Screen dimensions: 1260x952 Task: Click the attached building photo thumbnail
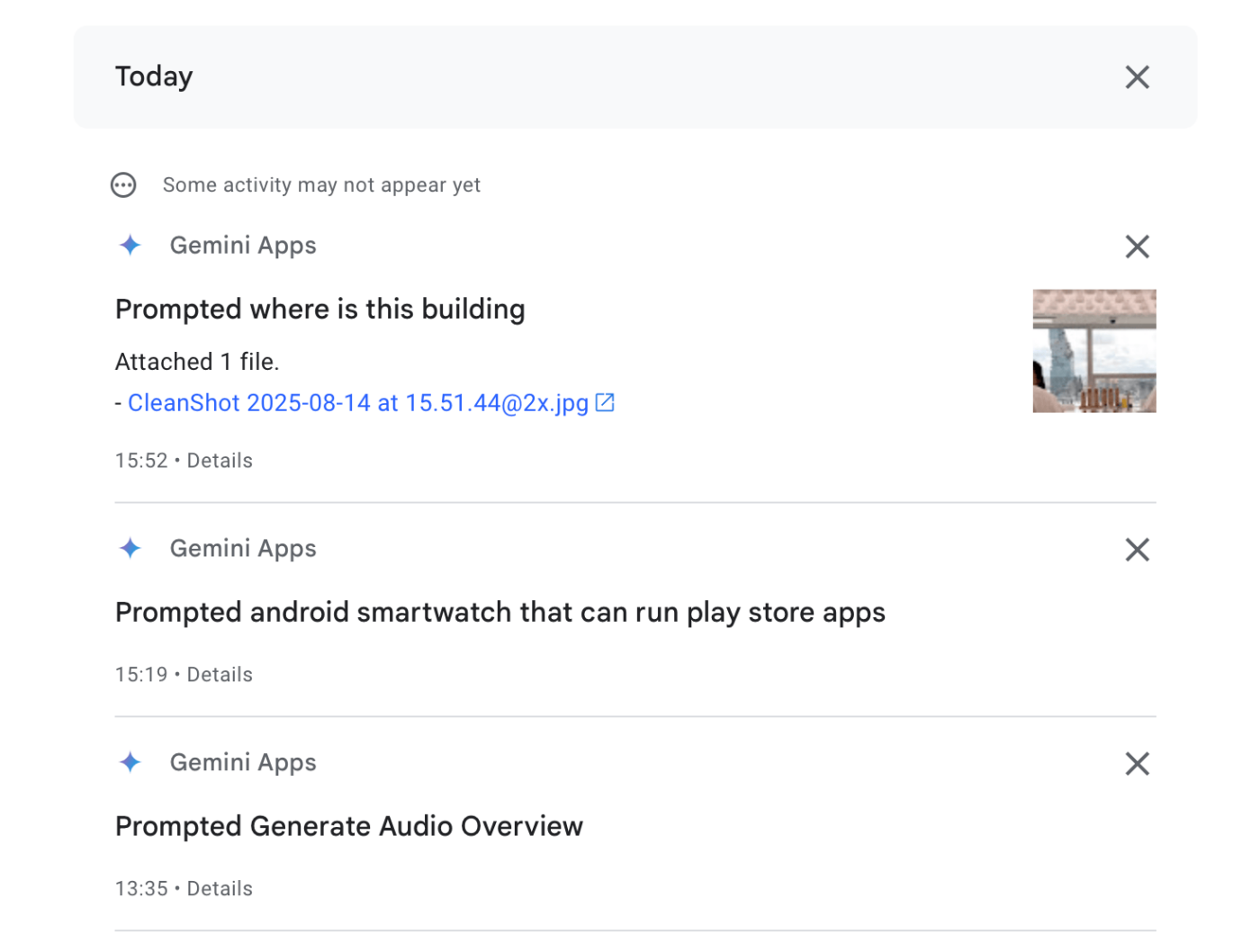click(1094, 350)
